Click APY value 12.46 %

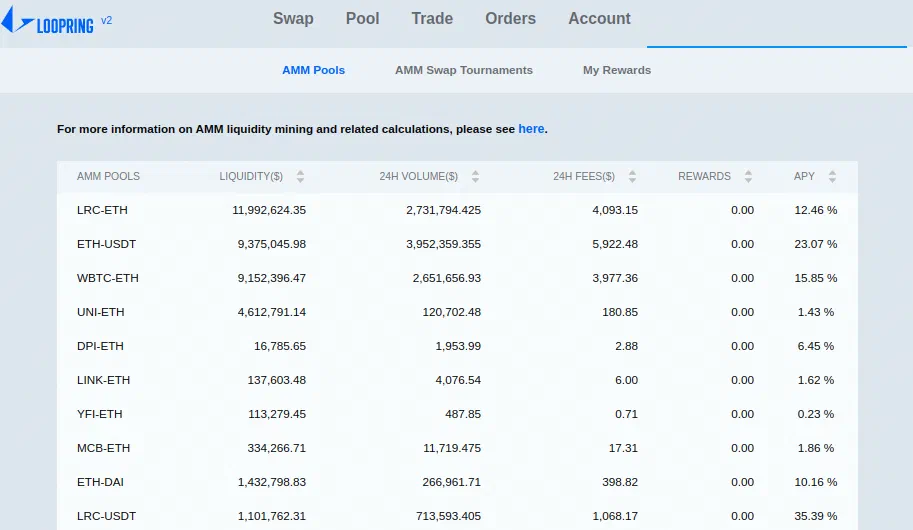(816, 210)
